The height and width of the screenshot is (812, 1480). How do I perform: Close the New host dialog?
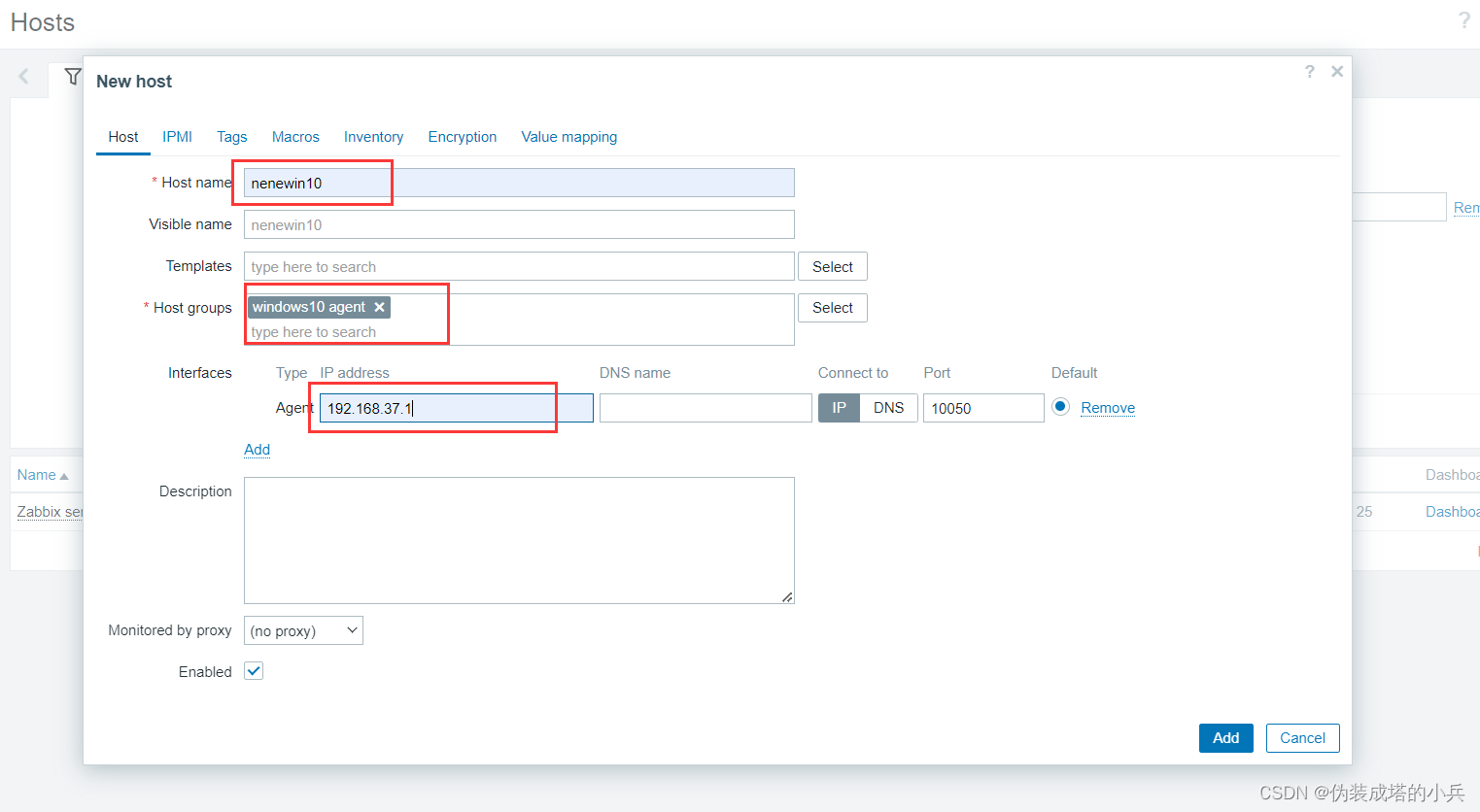[x=1337, y=71]
